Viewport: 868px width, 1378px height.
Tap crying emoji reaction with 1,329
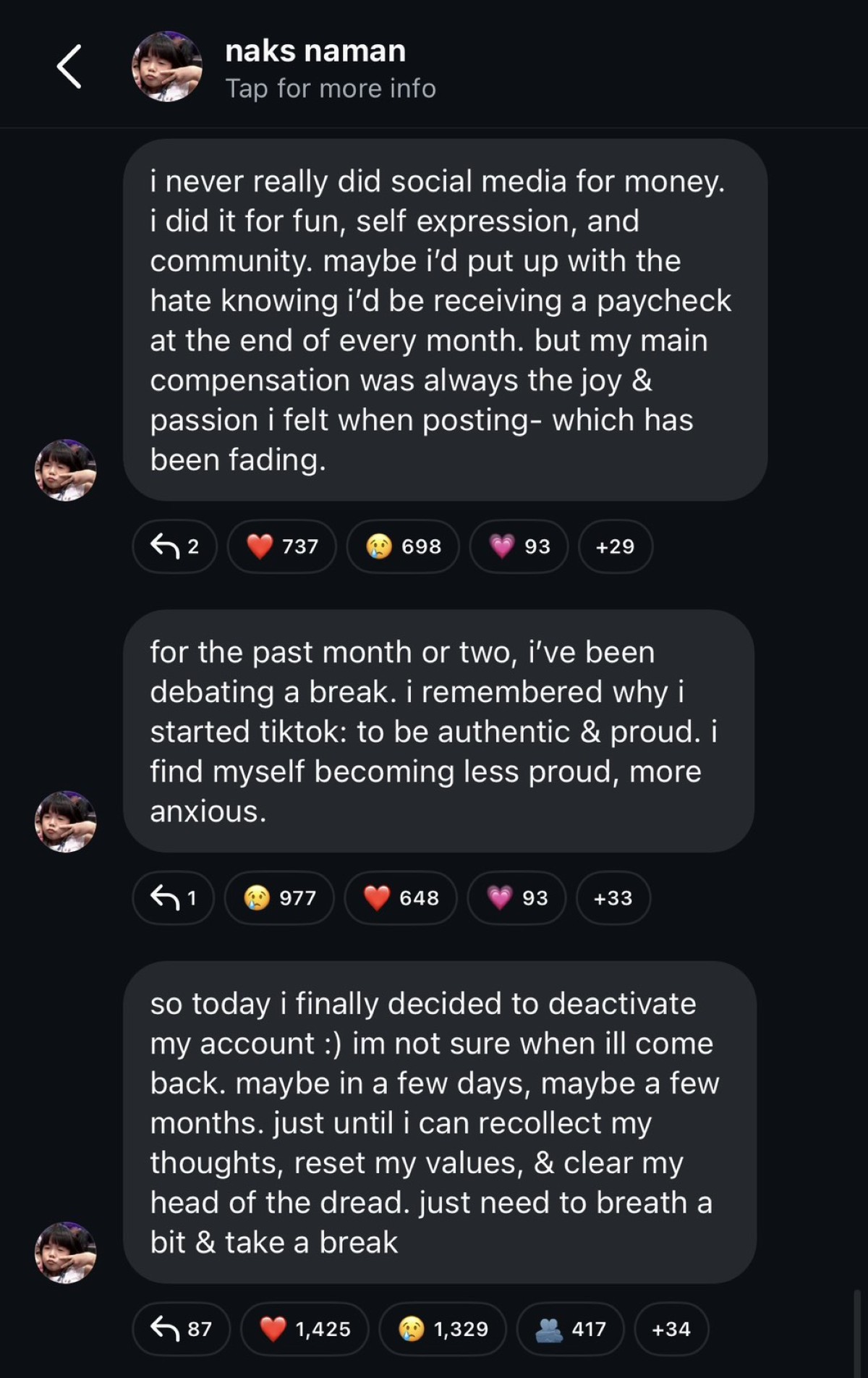click(443, 1329)
